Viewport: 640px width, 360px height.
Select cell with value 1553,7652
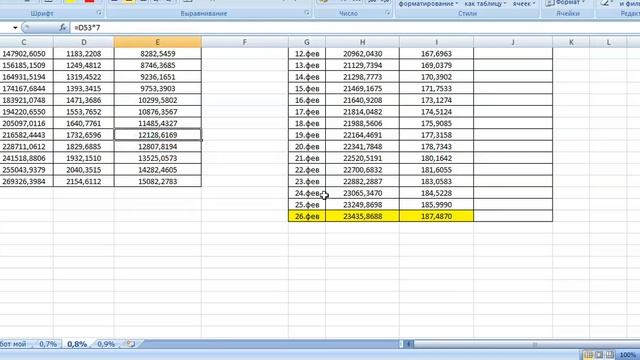[84, 112]
